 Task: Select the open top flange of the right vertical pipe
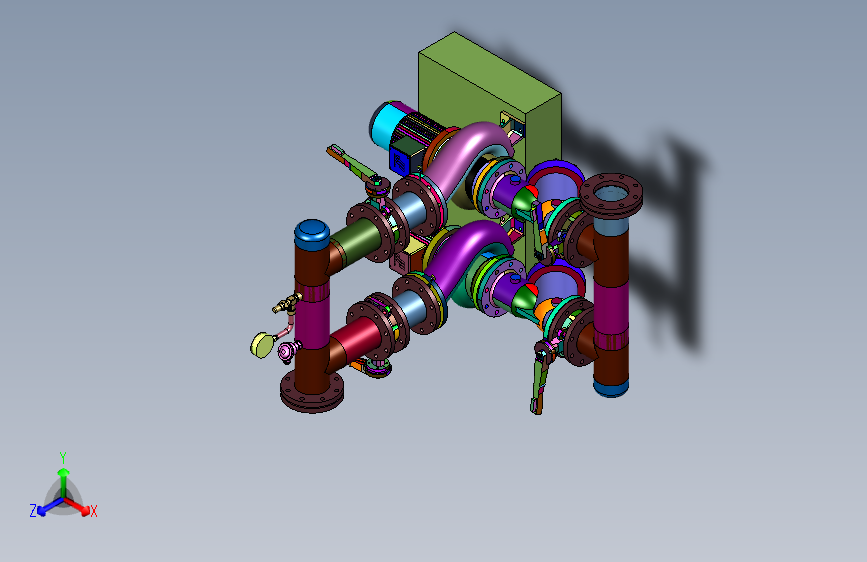click(x=611, y=195)
